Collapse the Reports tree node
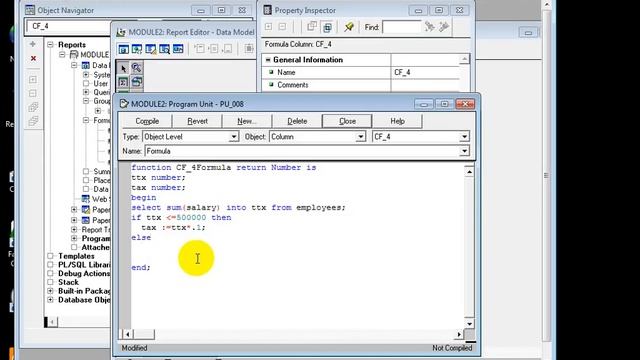This screenshot has height=360, width=640. click(50, 44)
